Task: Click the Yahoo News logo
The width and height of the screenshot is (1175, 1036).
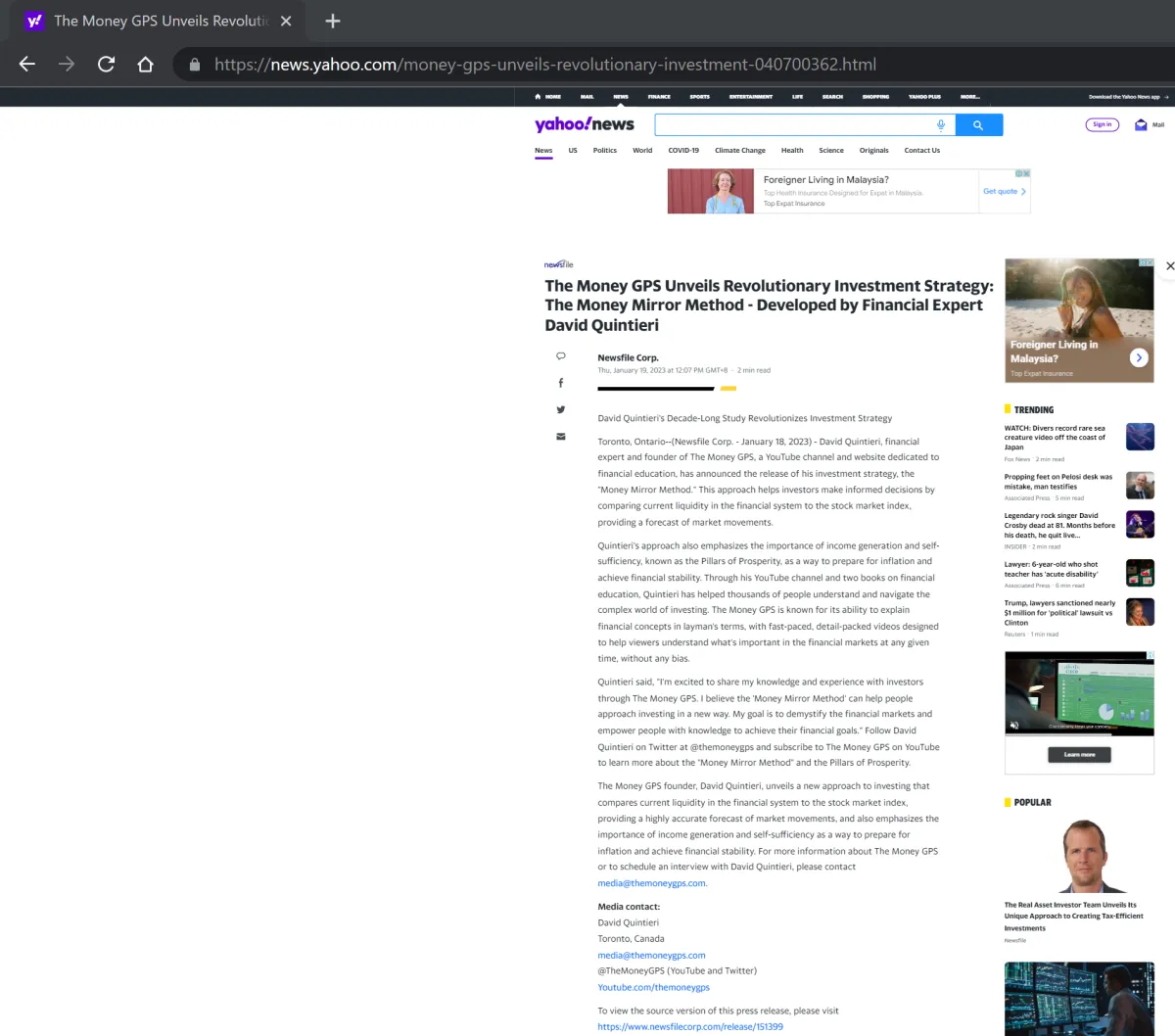Action: pos(585,124)
